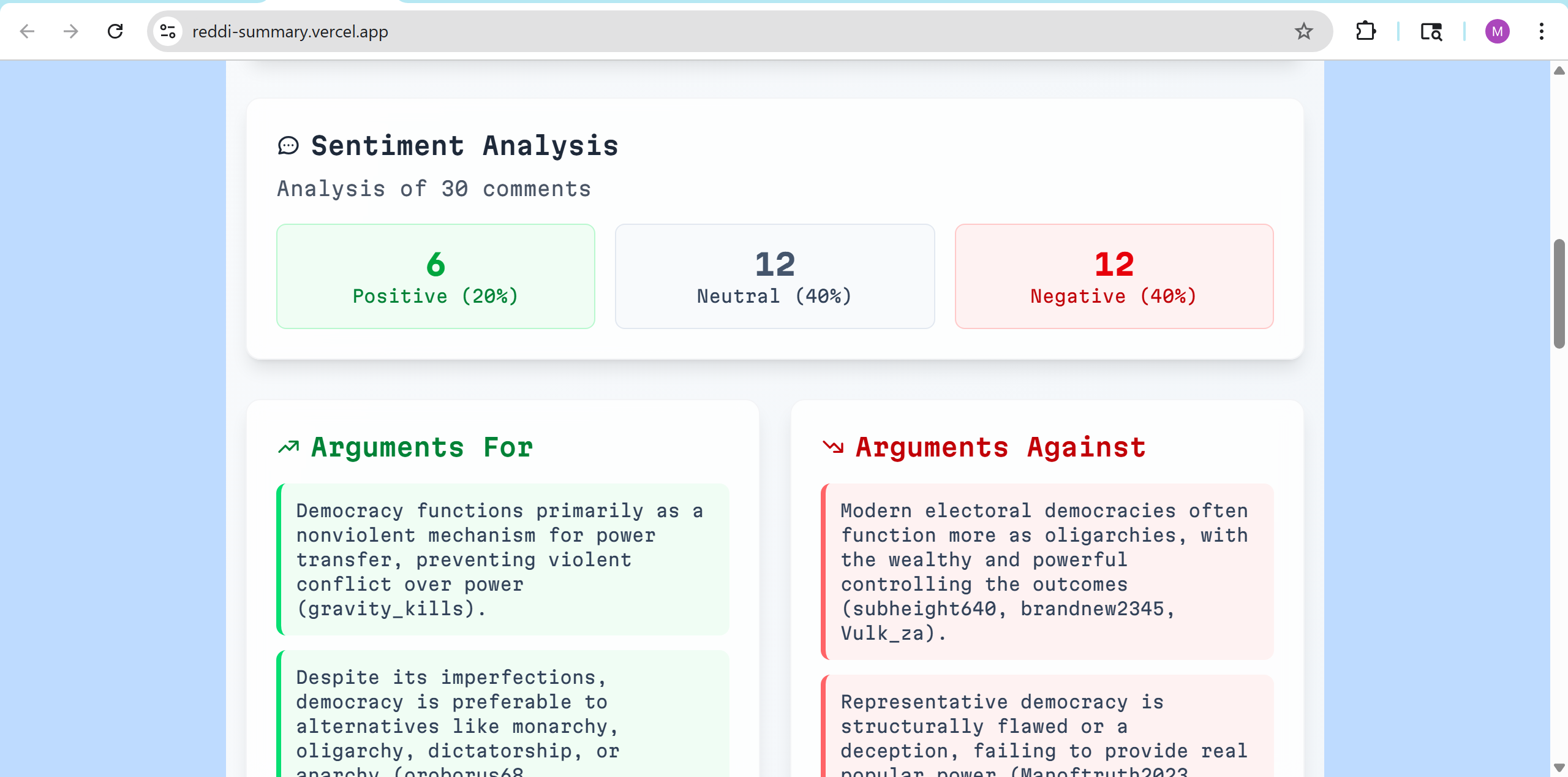The width and height of the screenshot is (1568, 777).
Task: Open the tab search side panel icon
Action: 1431,31
